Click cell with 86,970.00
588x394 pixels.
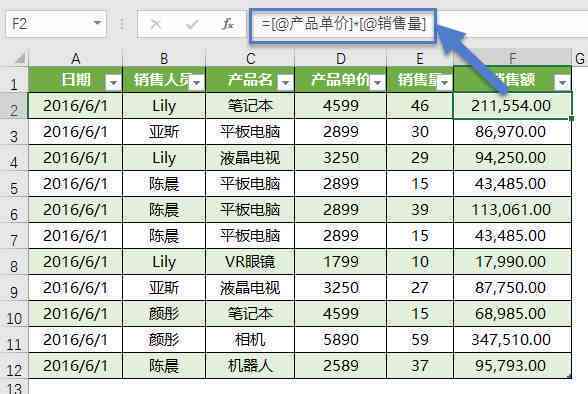[512, 132]
